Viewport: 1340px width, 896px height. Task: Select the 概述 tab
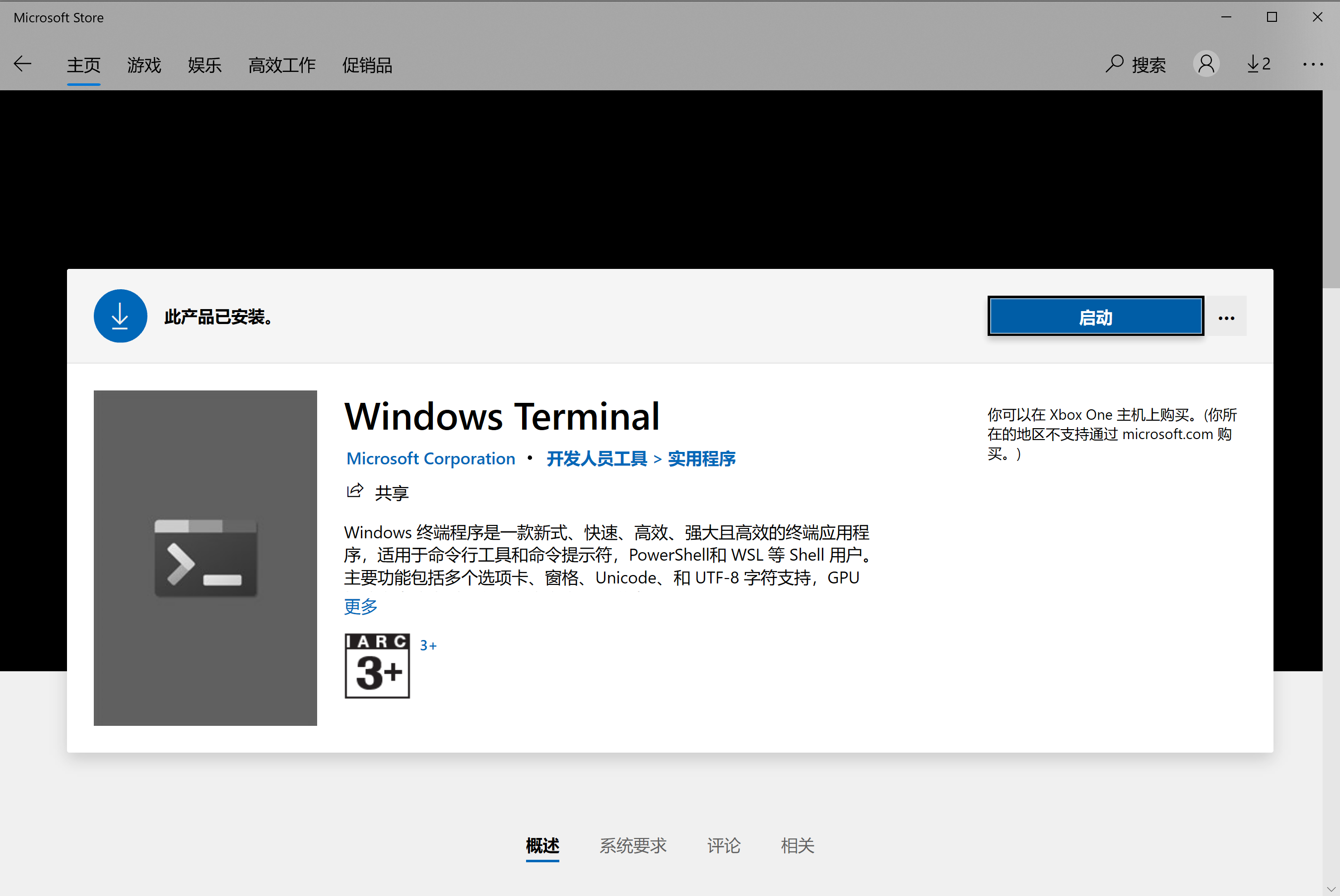(542, 846)
